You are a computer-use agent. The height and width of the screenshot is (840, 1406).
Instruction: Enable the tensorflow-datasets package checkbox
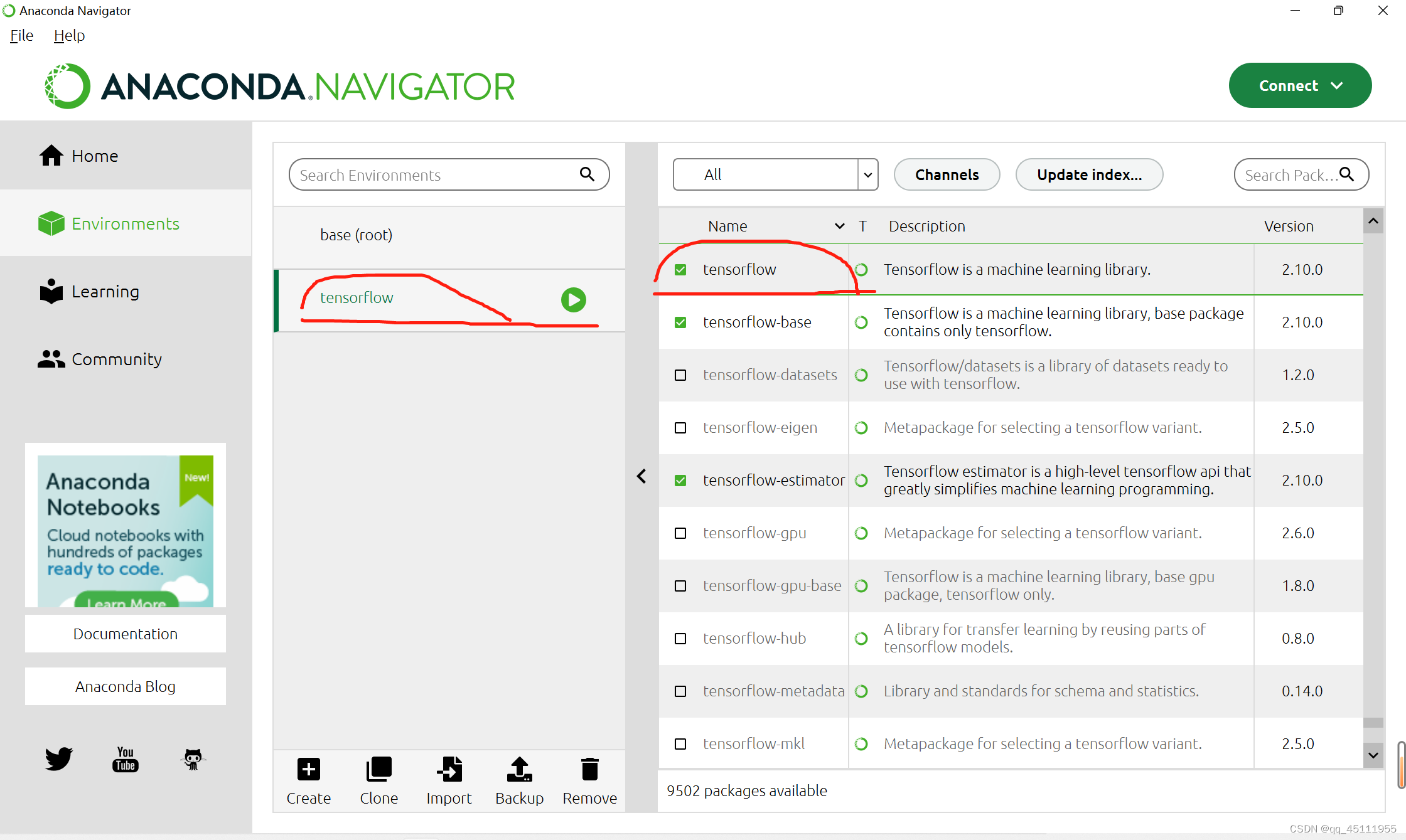[680, 375]
